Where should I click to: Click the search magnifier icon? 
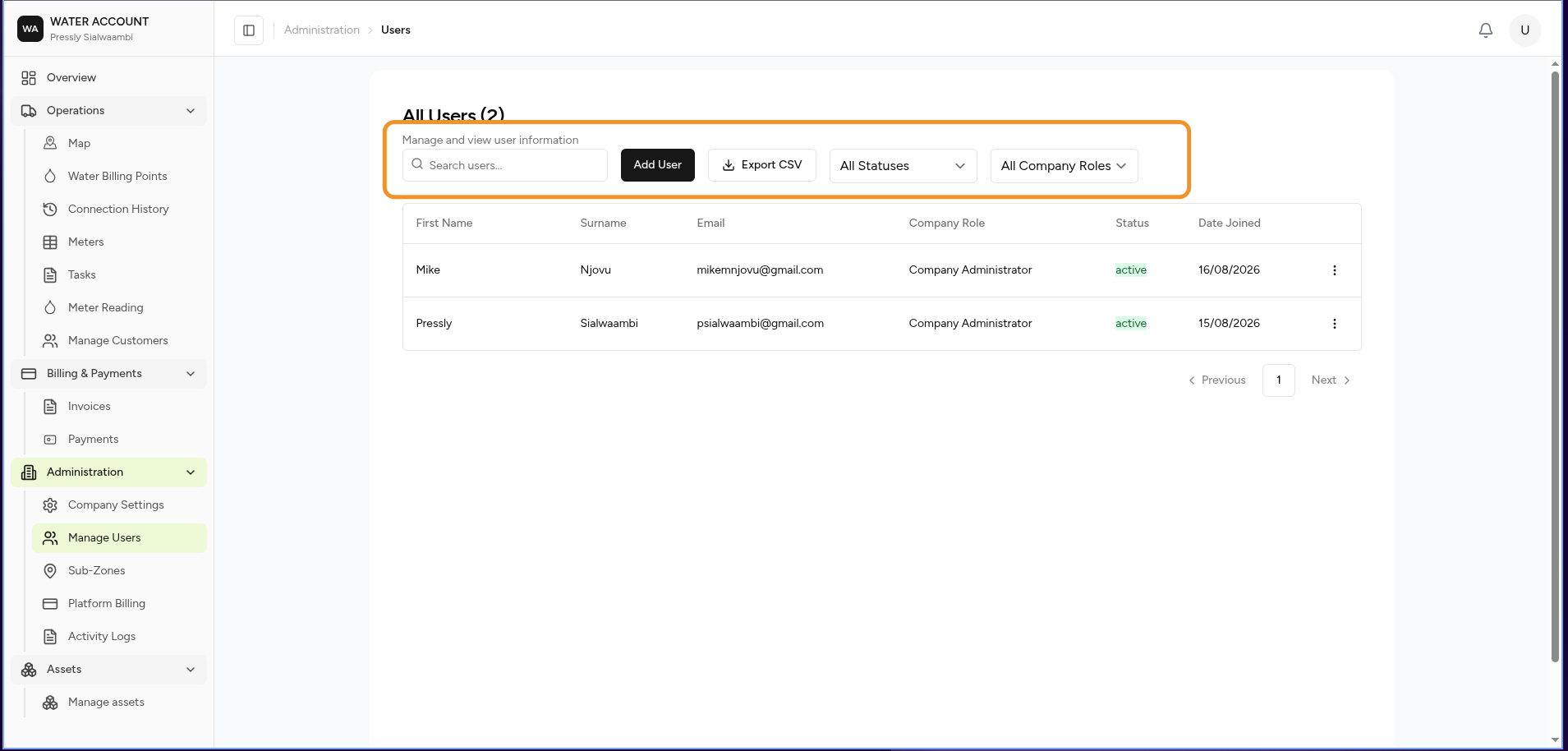pos(417,164)
